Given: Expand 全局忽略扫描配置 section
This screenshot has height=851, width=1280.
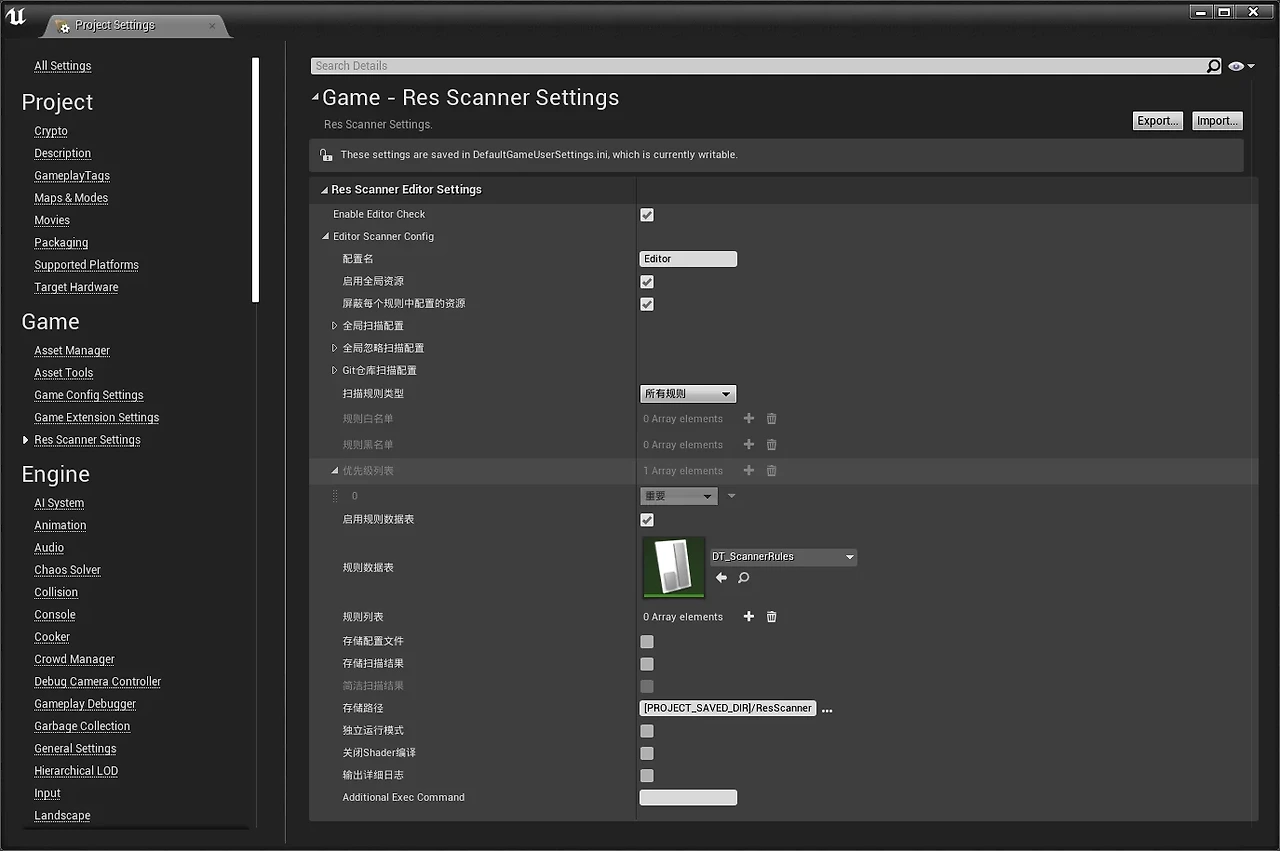Looking at the screenshot, I should coord(335,348).
